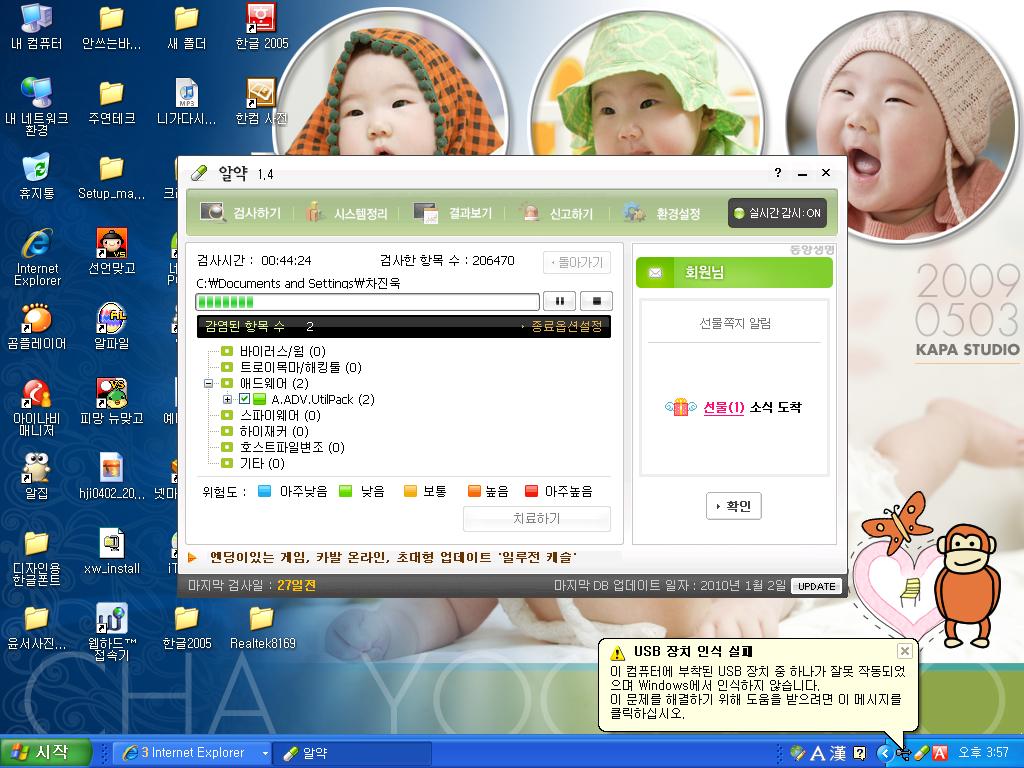Click the scan progress bar
The height and width of the screenshot is (768, 1024).
368,302
